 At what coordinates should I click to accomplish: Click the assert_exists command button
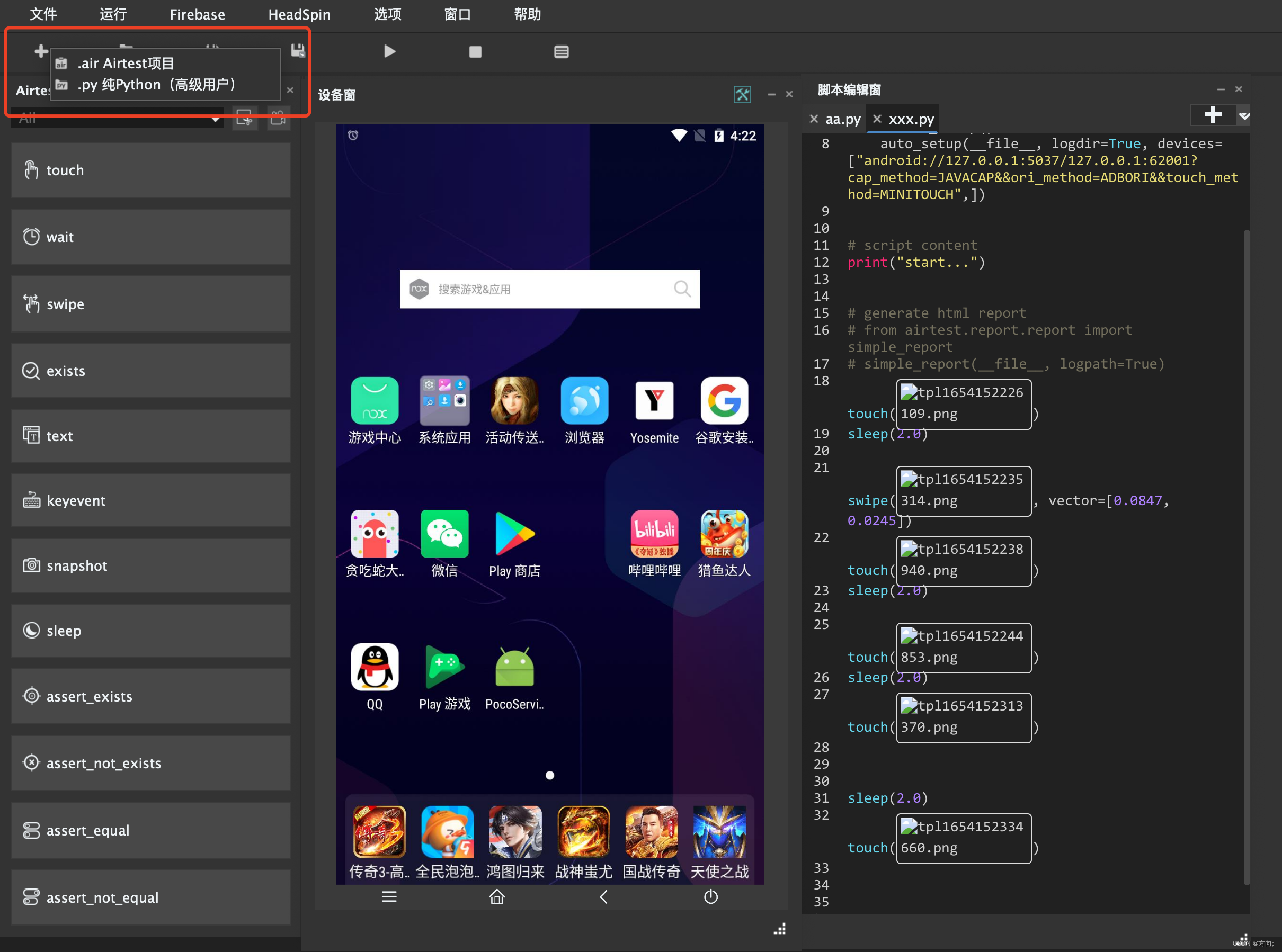150,696
